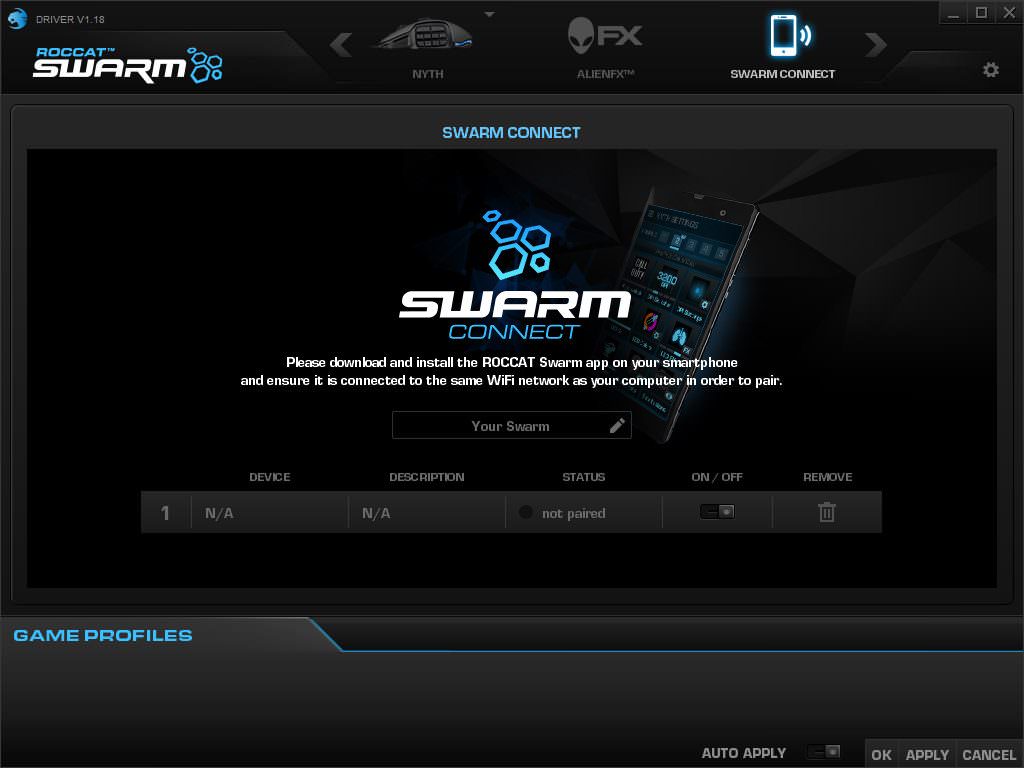Click the ROCCAT icon in title bar

click(17, 18)
